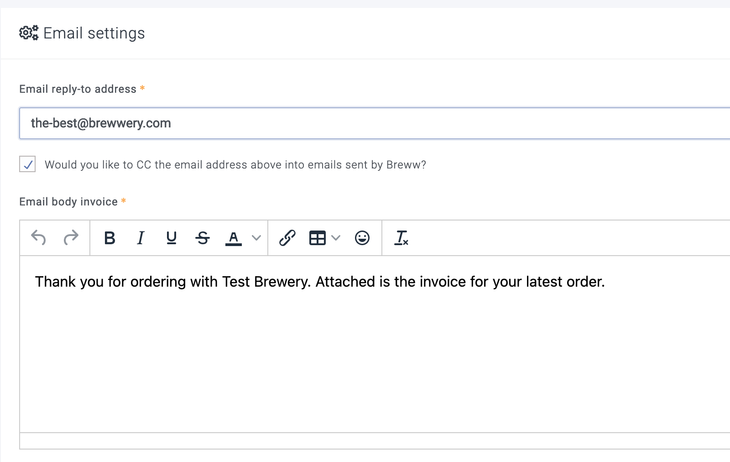
Task: Clear text formatting with the Tx icon
Action: tap(401, 238)
